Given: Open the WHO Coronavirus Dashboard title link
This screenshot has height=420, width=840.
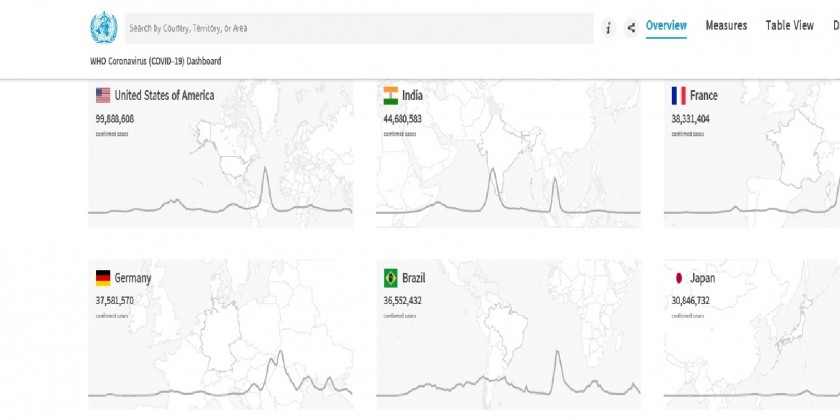Looking at the screenshot, I should click(155, 61).
